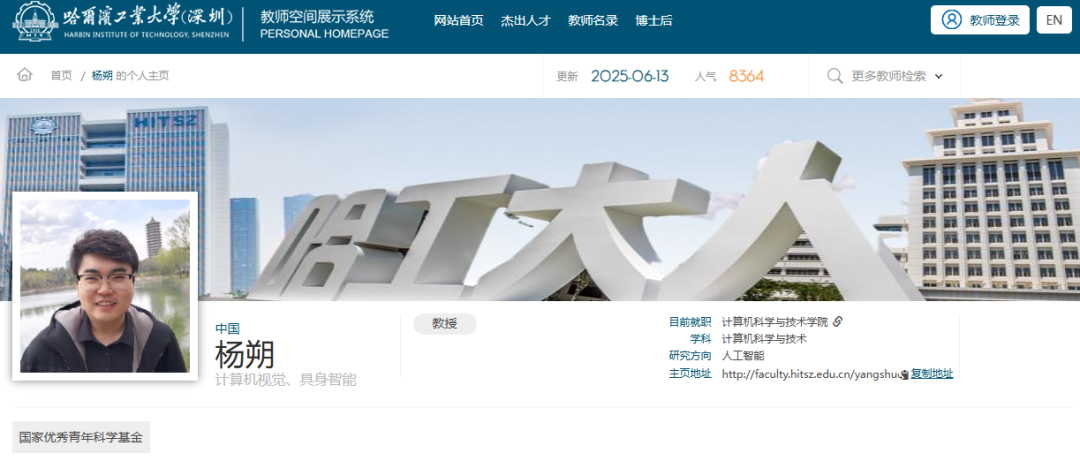Click the home icon in breadcrumb
This screenshot has width=1080, height=468.
(x=25, y=75)
